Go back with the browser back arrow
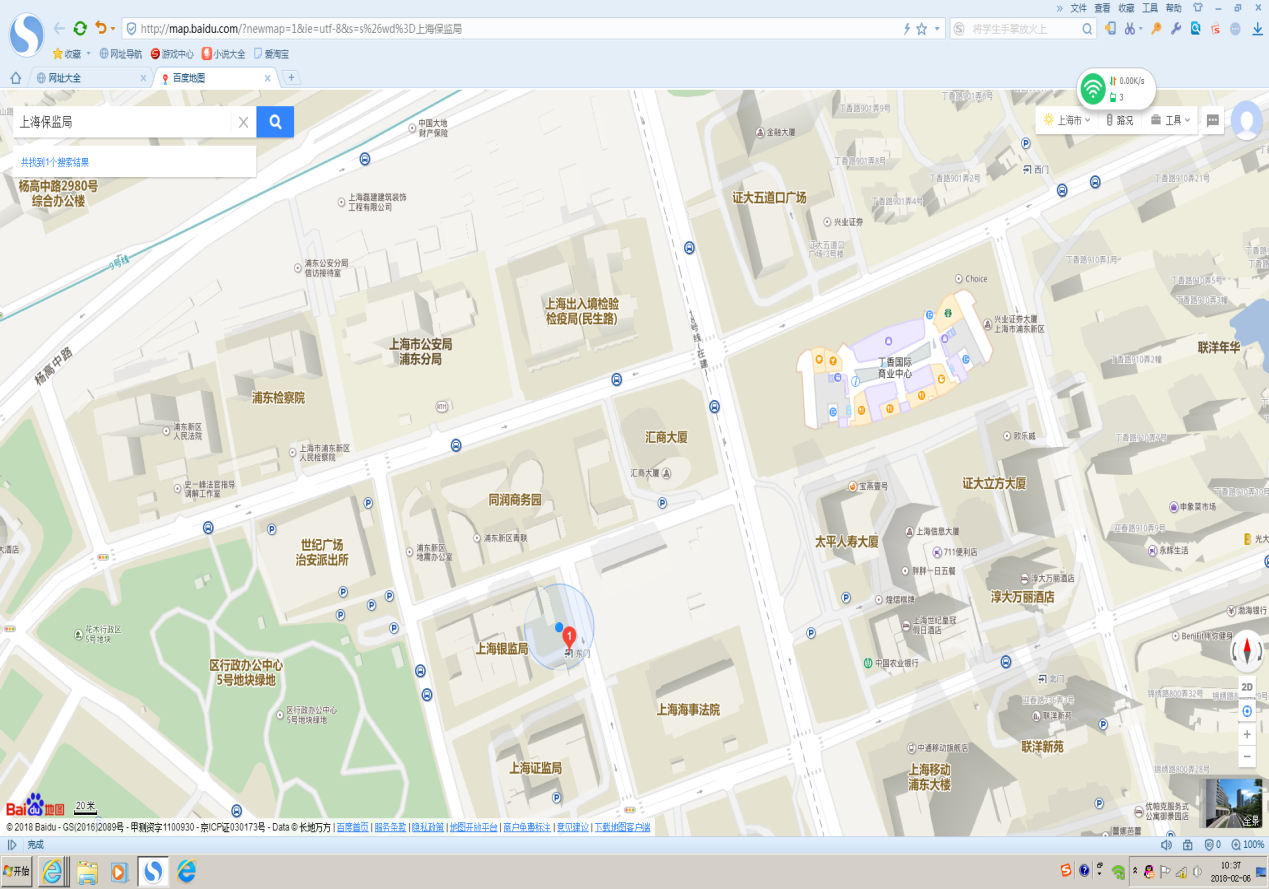The image size is (1269, 889). (x=59, y=29)
